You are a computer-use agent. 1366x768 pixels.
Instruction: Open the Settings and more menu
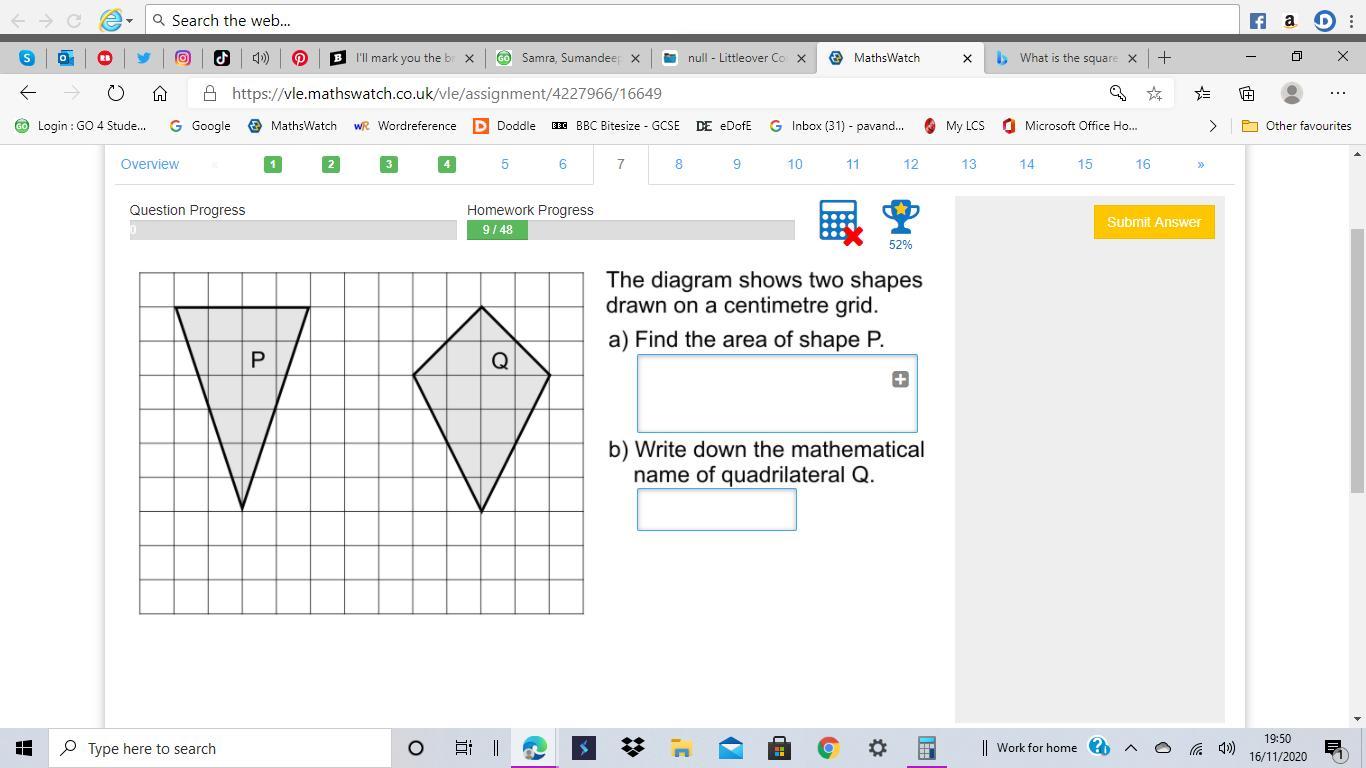pos(1338,93)
